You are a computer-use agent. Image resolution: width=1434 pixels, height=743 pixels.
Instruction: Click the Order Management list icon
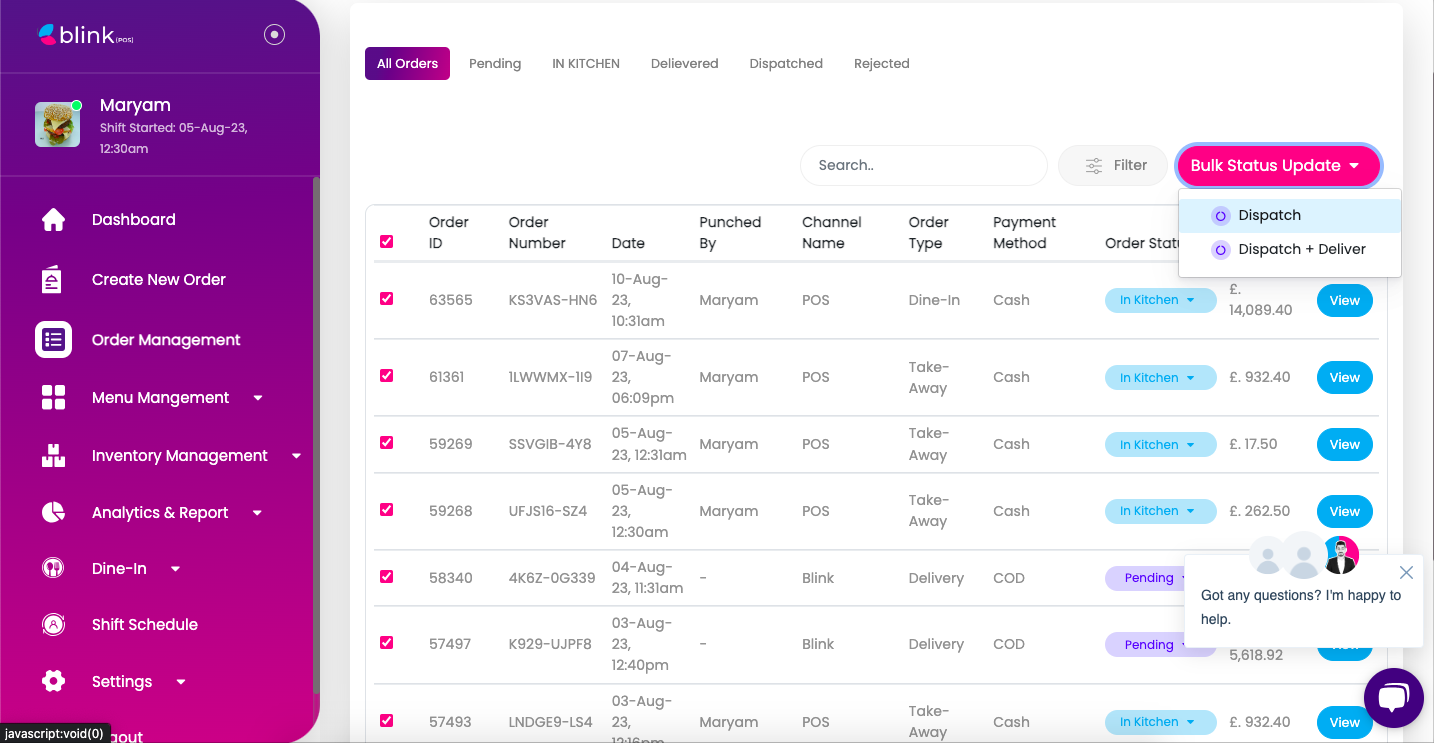coord(53,340)
